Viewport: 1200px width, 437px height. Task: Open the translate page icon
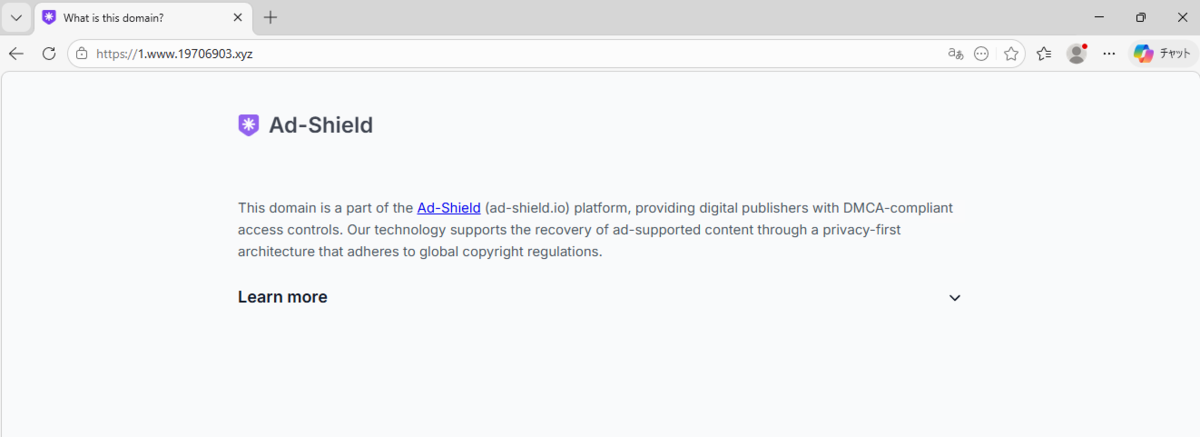click(955, 54)
